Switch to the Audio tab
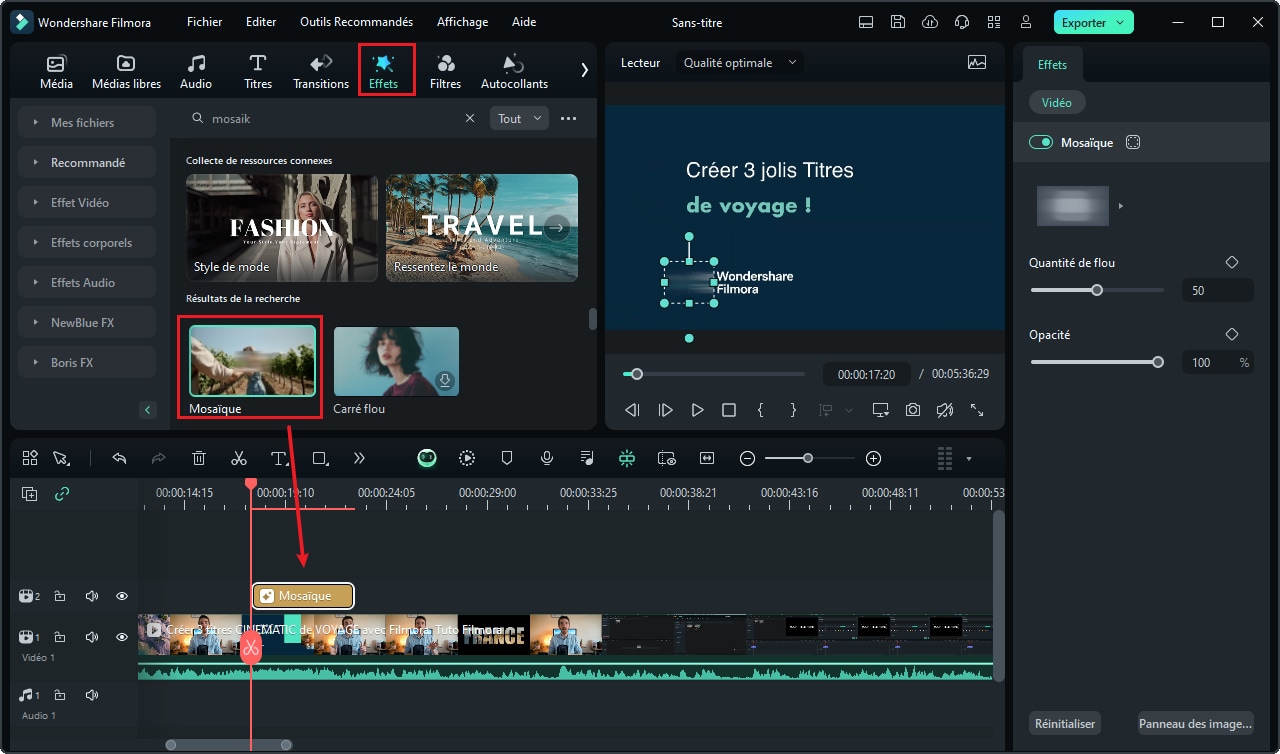 point(196,72)
